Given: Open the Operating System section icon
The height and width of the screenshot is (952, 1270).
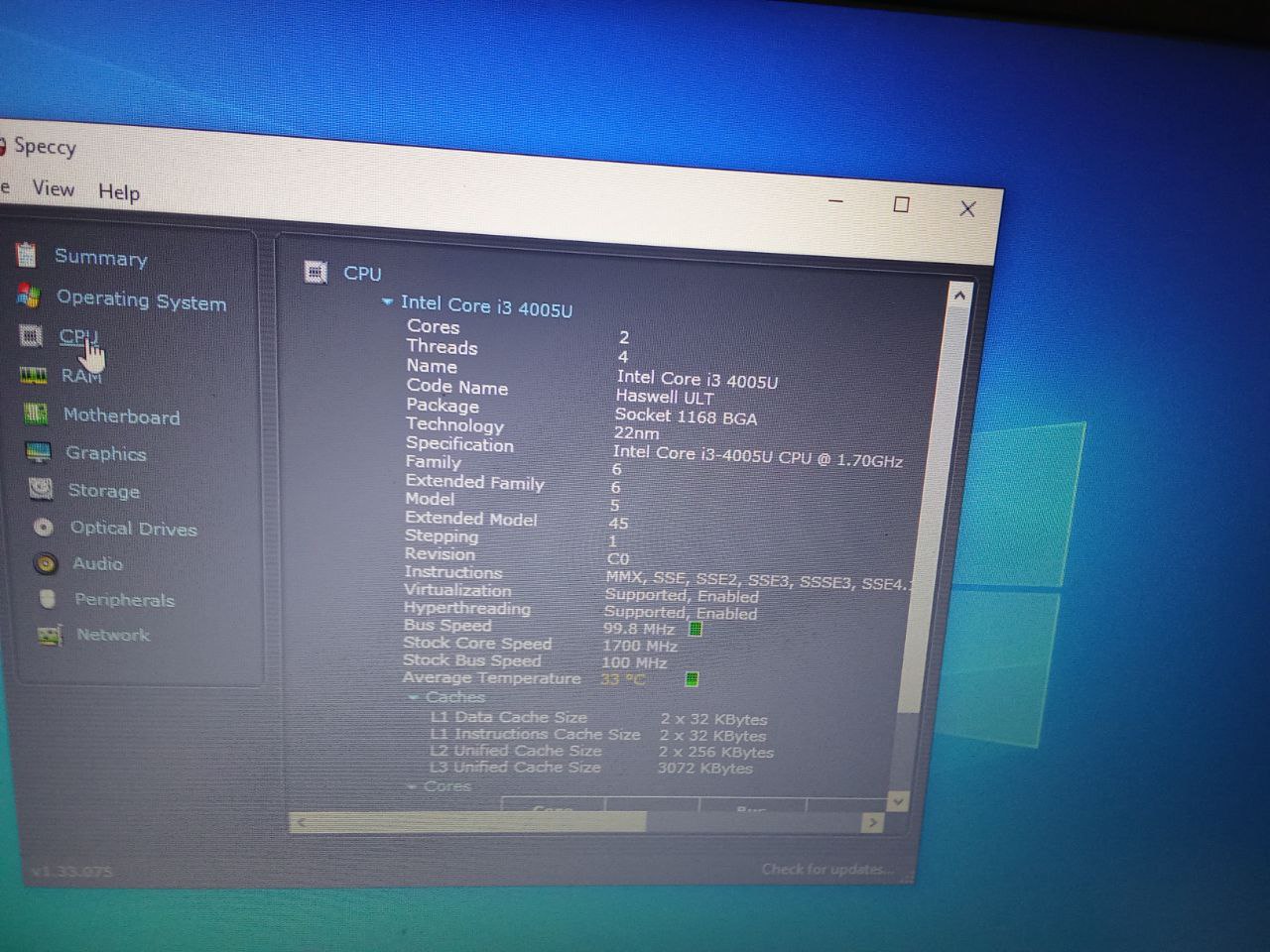Looking at the screenshot, I should (29, 296).
